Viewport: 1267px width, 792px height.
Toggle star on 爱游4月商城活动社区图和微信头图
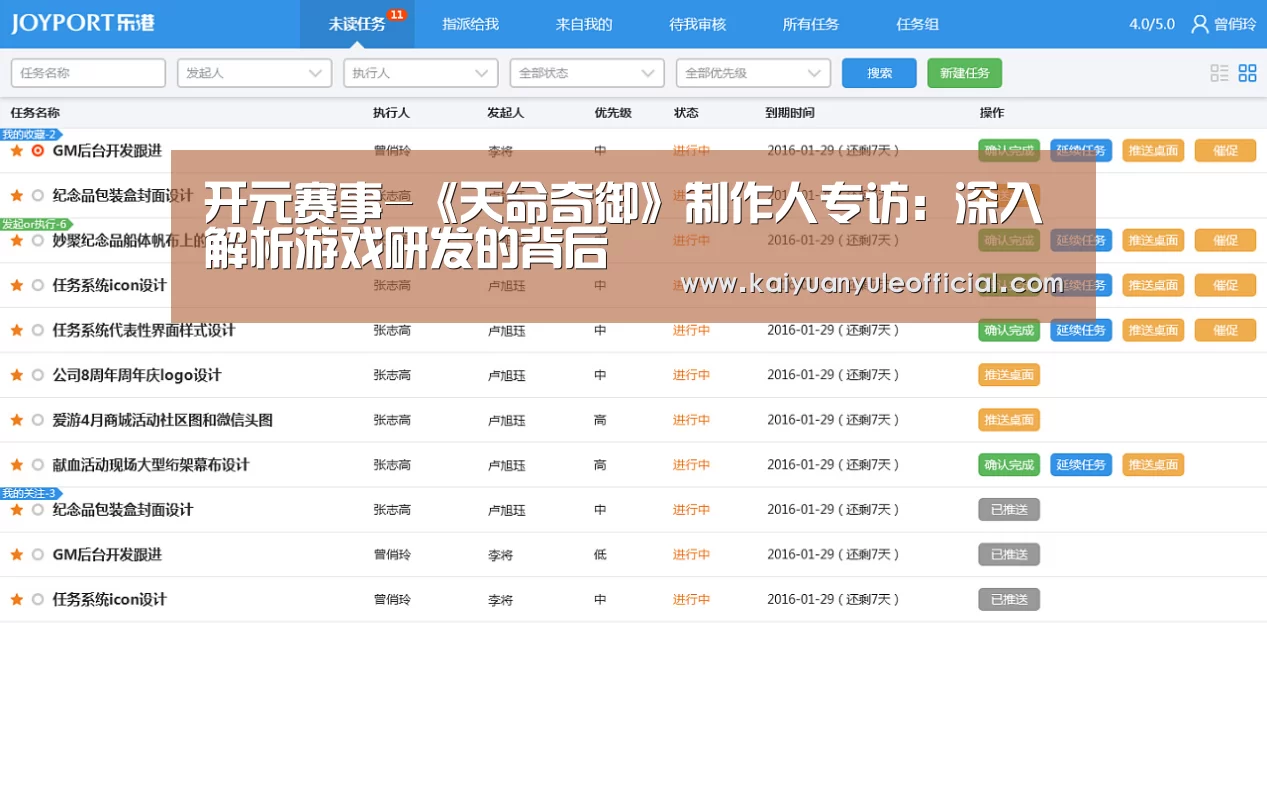pos(17,420)
